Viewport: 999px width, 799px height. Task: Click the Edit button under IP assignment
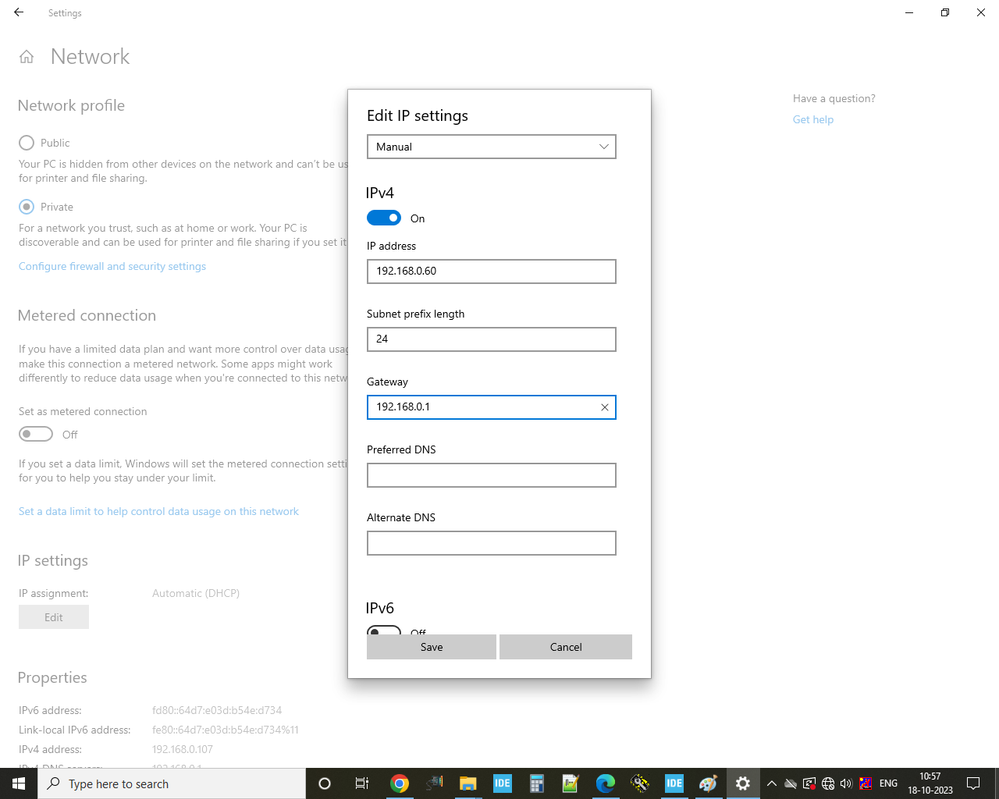[x=54, y=617]
